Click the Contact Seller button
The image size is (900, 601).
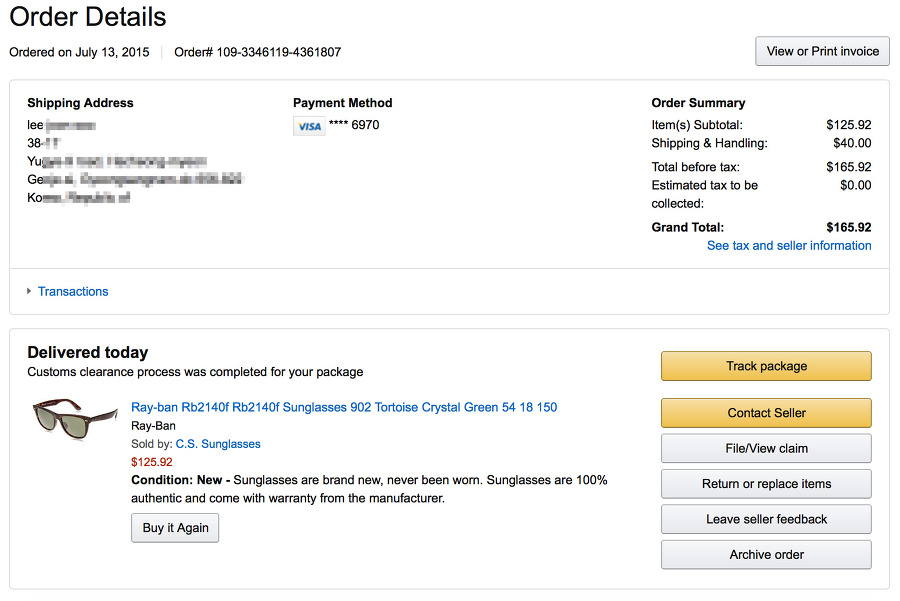click(766, 413)
